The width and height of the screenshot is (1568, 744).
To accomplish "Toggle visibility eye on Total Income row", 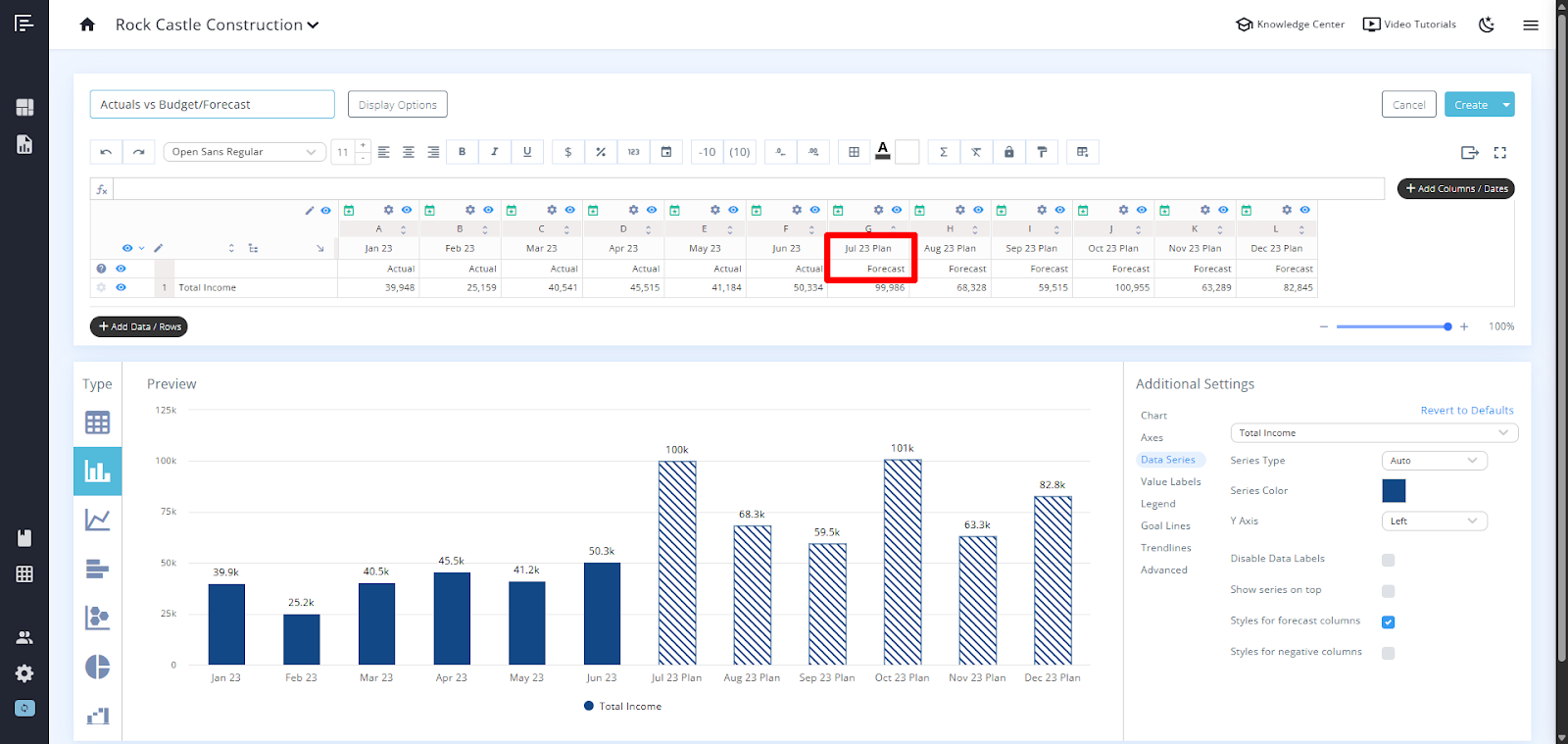I will pos(122,287).
